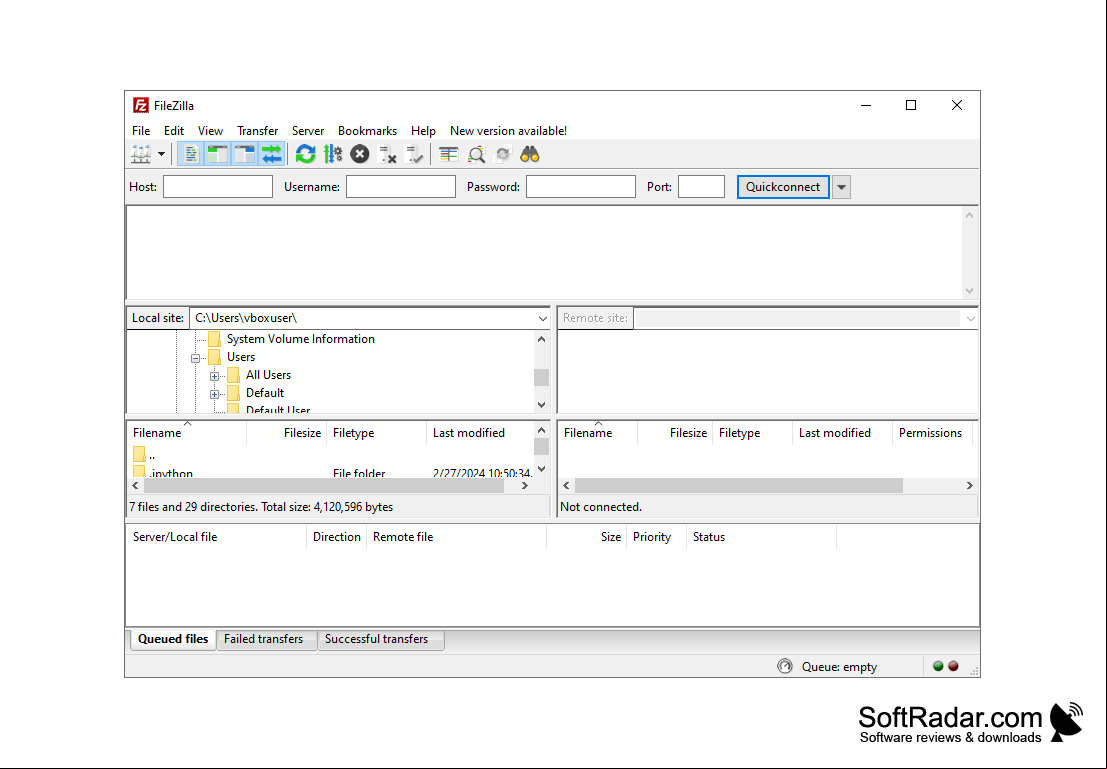The image size is (1107, 769).
Task: Click the FileZilla logo in title bar
Action: pos(141,106)
